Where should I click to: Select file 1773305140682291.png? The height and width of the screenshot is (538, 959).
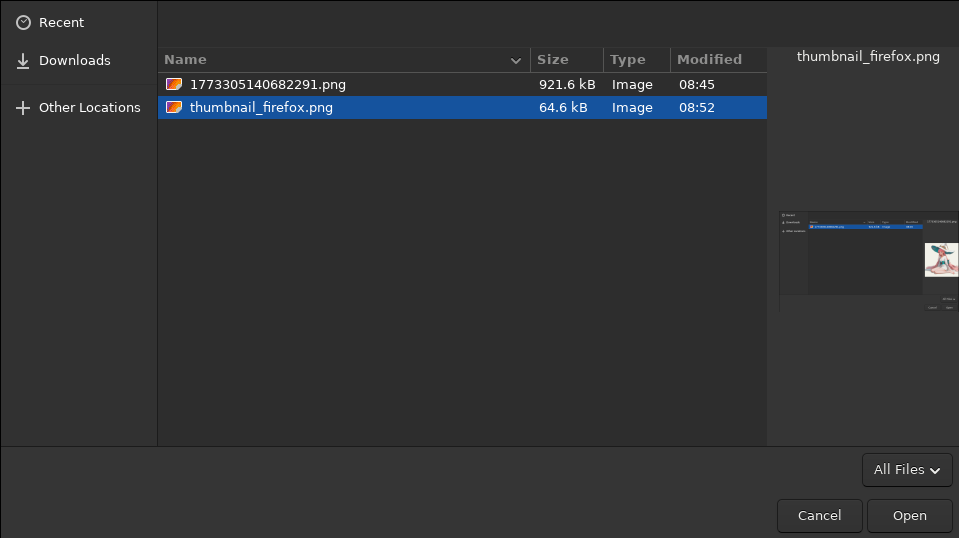pos(462,84)
